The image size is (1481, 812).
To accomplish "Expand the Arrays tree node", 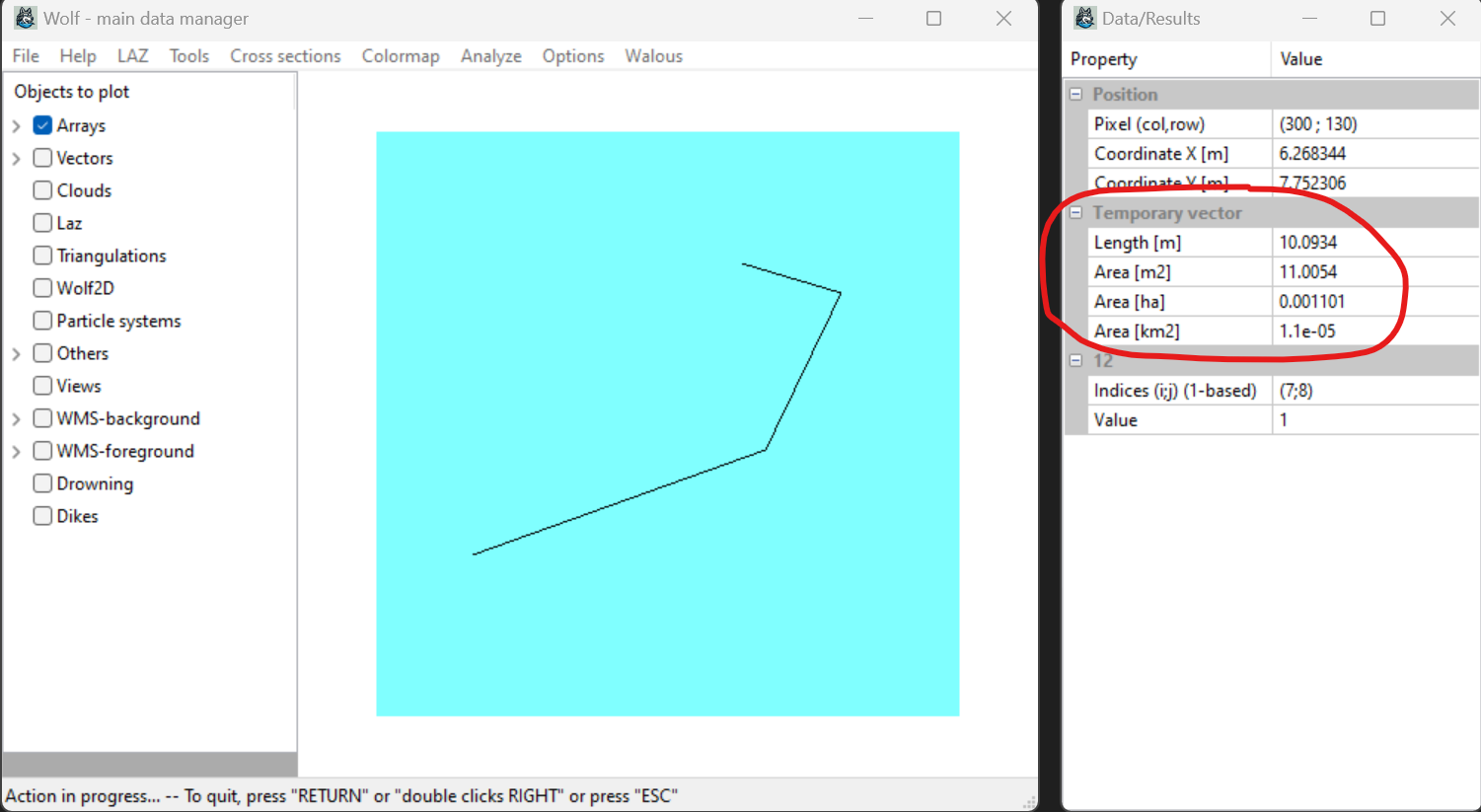I will (x=17, y=126).
